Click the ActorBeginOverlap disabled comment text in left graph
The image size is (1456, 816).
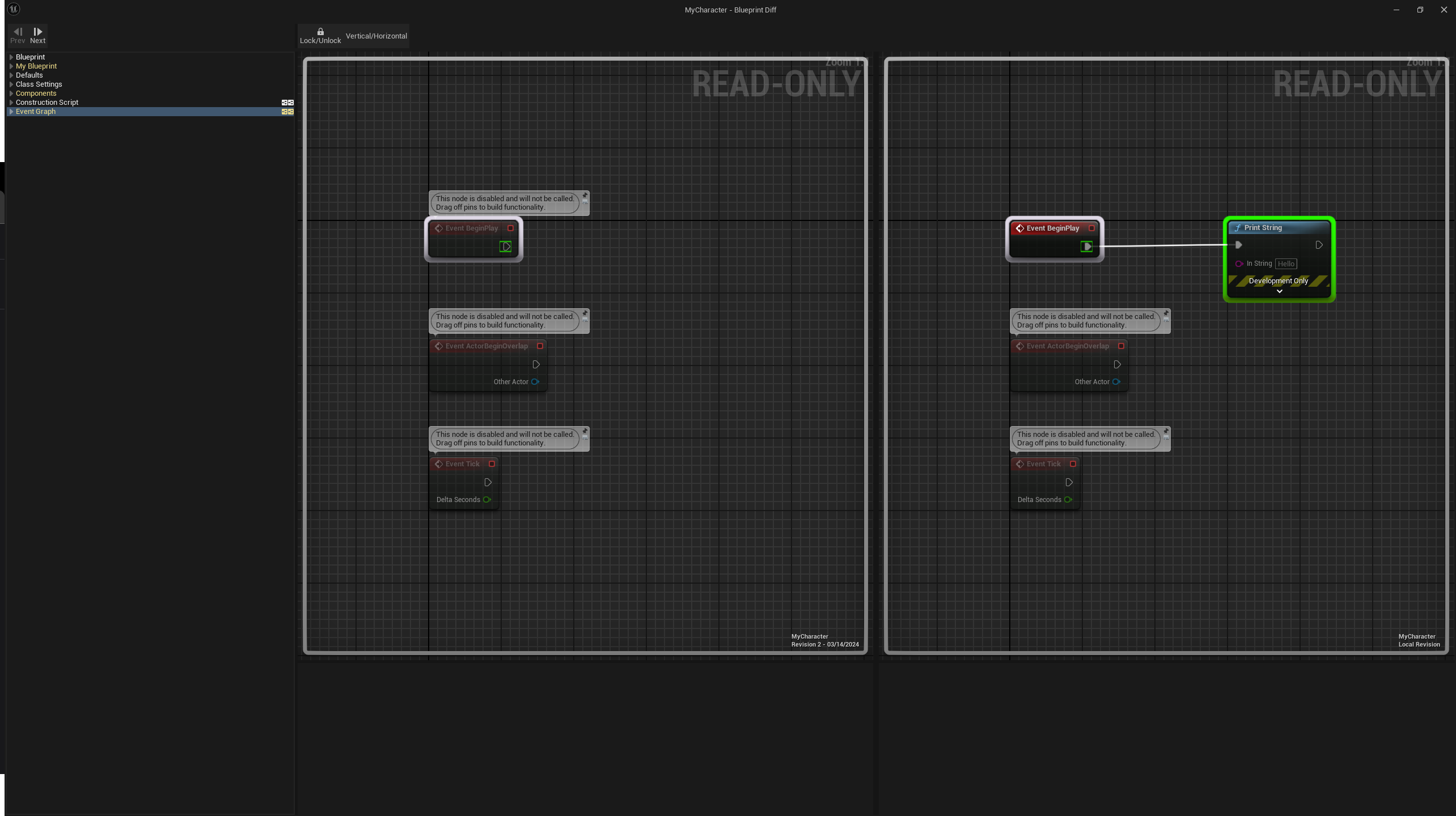[x=505, y=321]
